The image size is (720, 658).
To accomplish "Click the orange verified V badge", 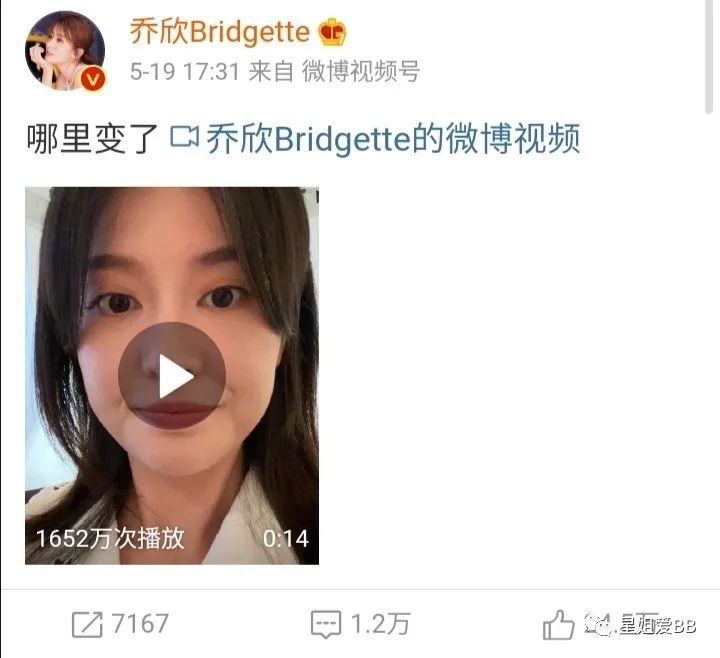I will click(93, 79).
